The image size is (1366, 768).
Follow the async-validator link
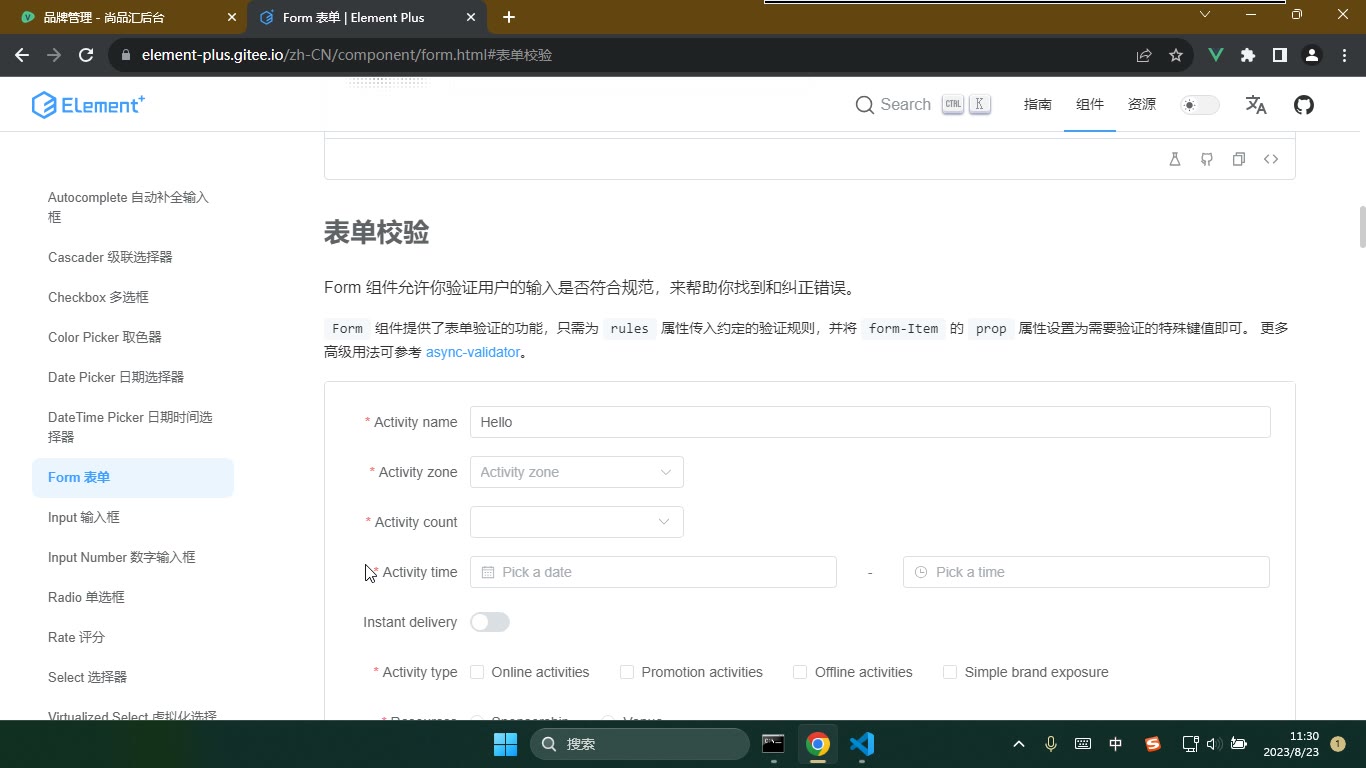[473, 352]
